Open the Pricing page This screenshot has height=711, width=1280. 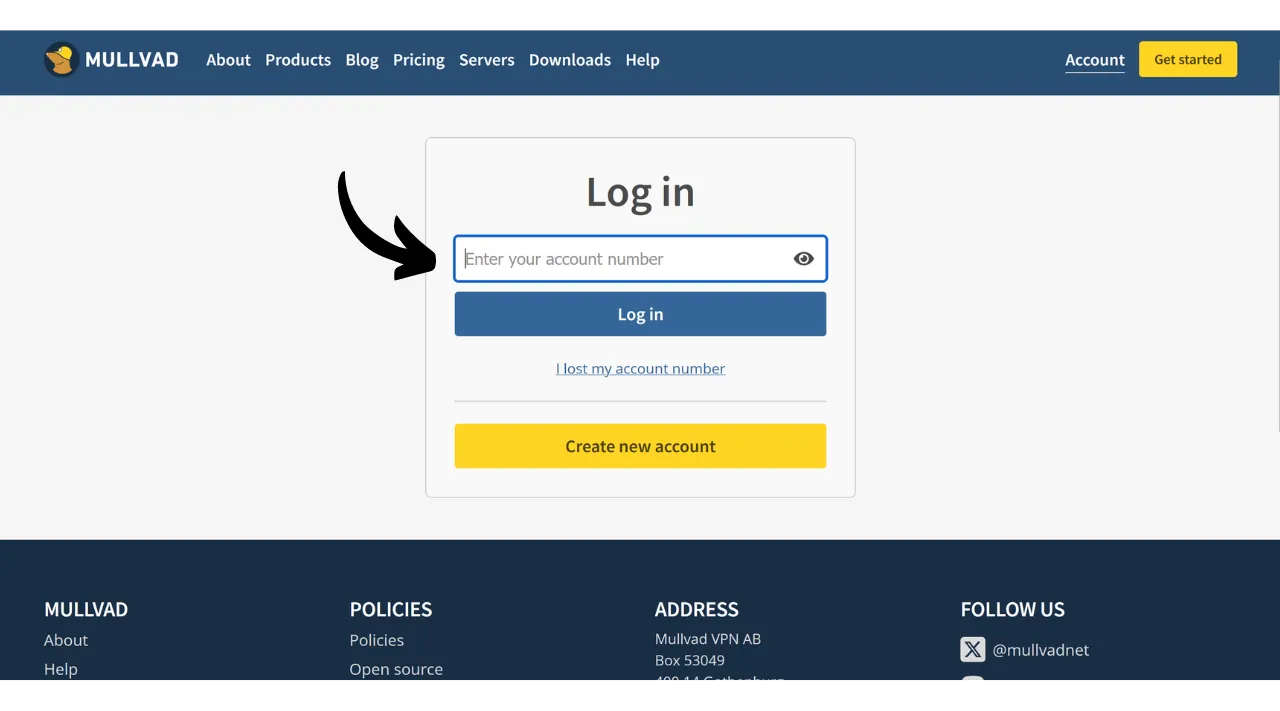coord(418,60)
